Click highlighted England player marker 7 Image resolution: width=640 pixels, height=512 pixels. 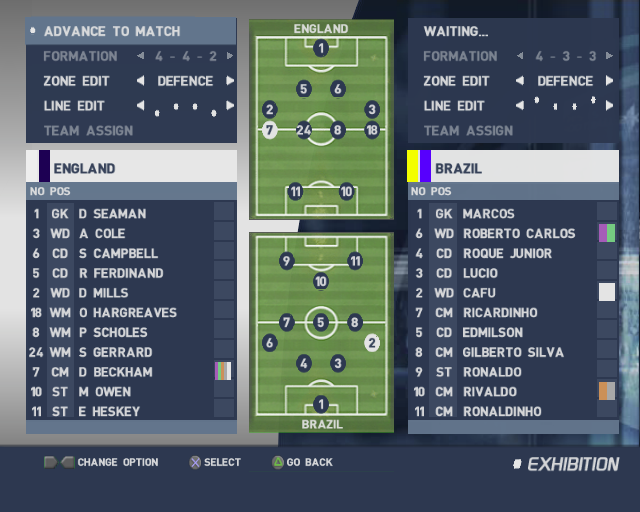(x=269, y=129)
